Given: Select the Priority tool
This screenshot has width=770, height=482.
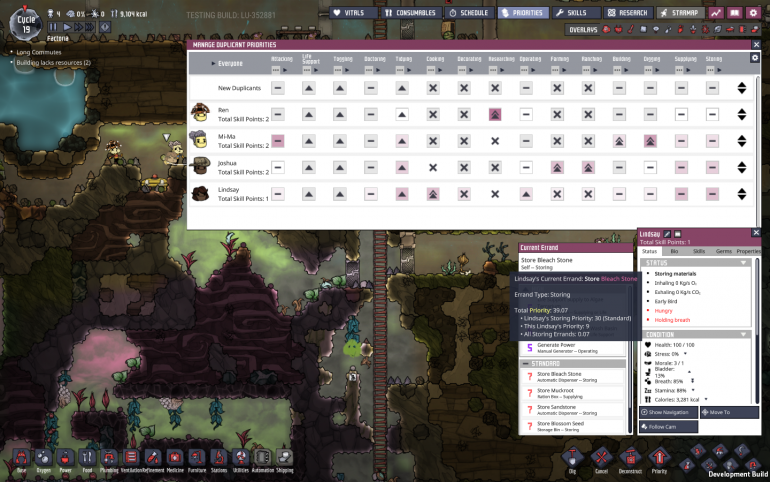Looking at the screenshot, I should click(659, 458).
